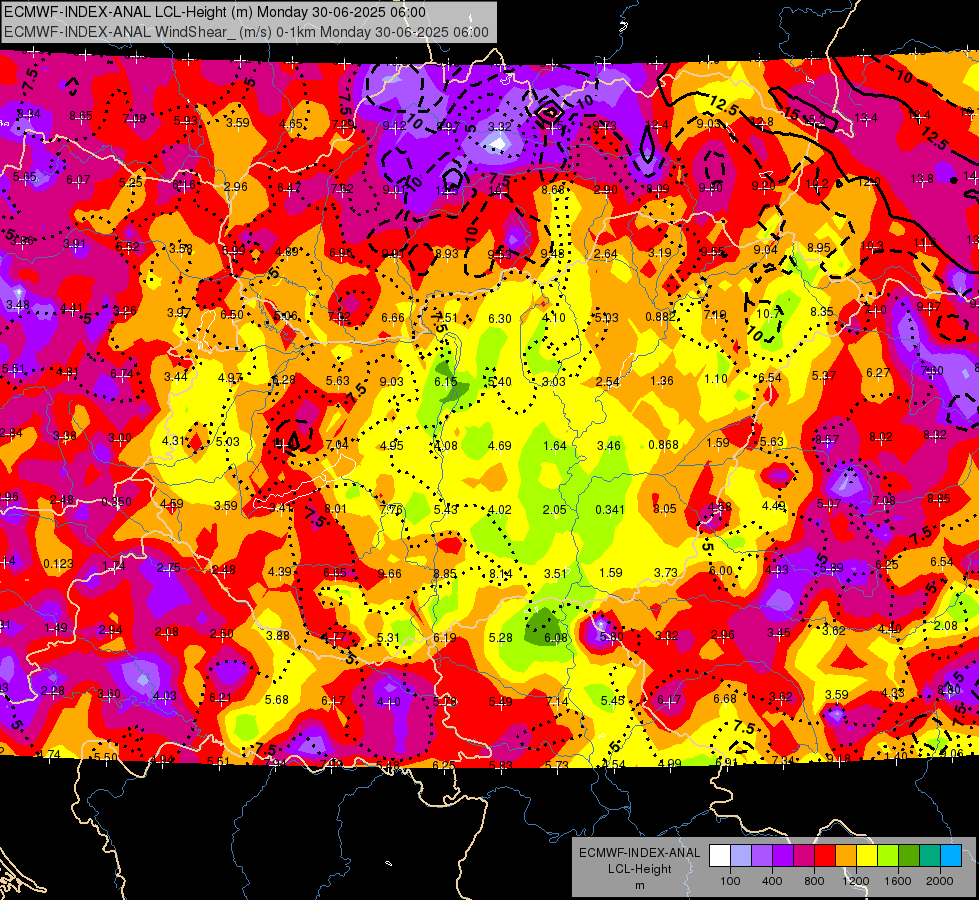
Task: Click the wind shear value 1.10
Action: point(716,378)
